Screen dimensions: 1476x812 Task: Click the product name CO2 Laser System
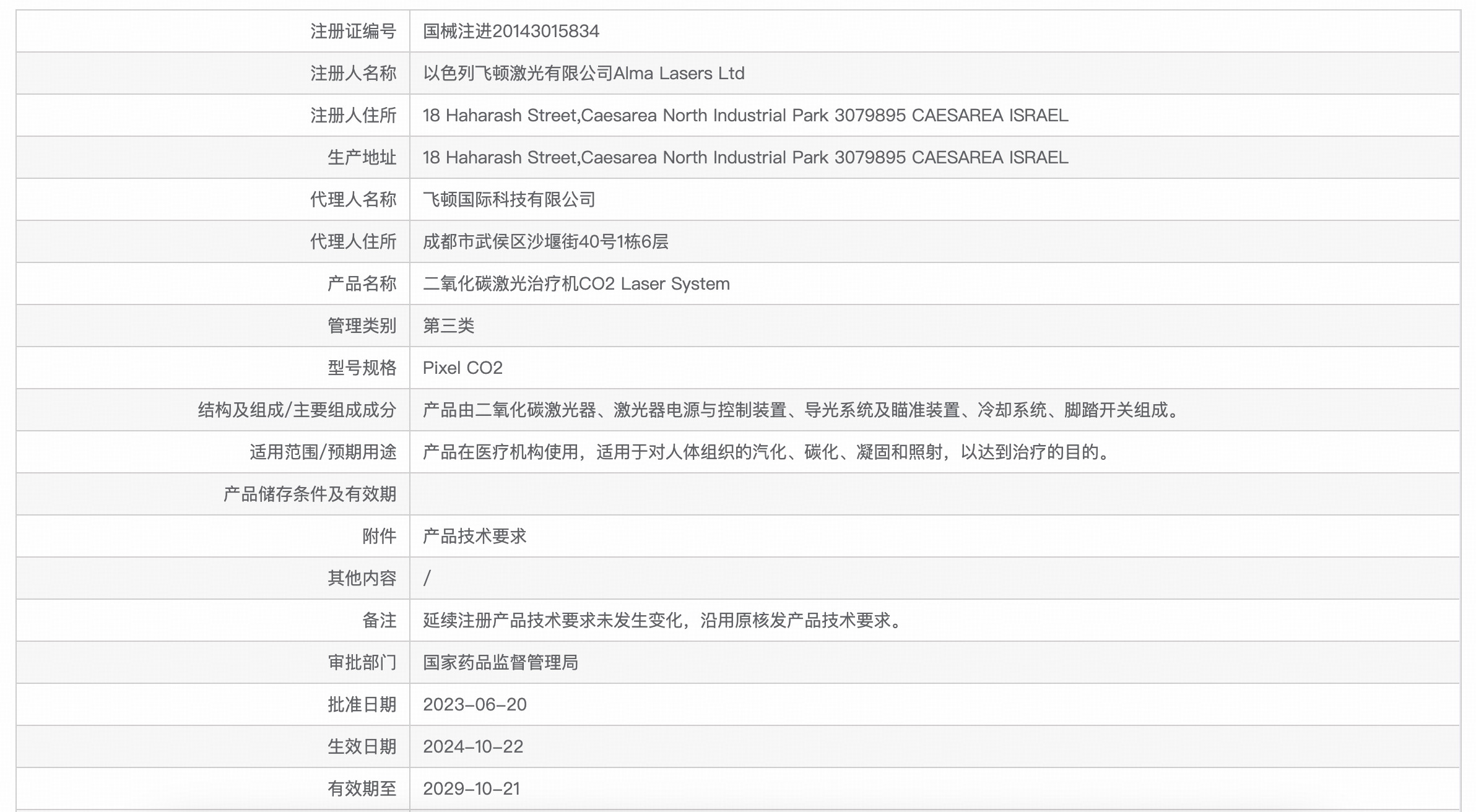pyautogui.click(x=576, y=283)
